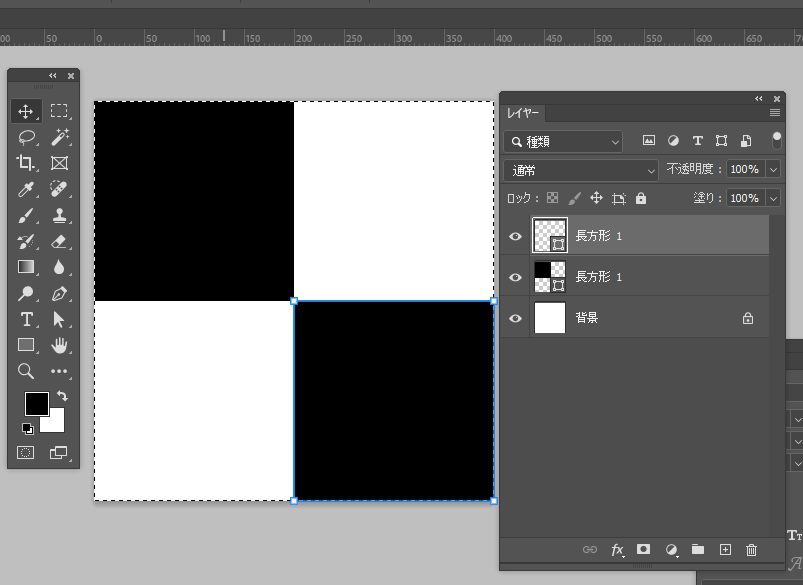Click the black foreground color swatch

pos(36,403)
